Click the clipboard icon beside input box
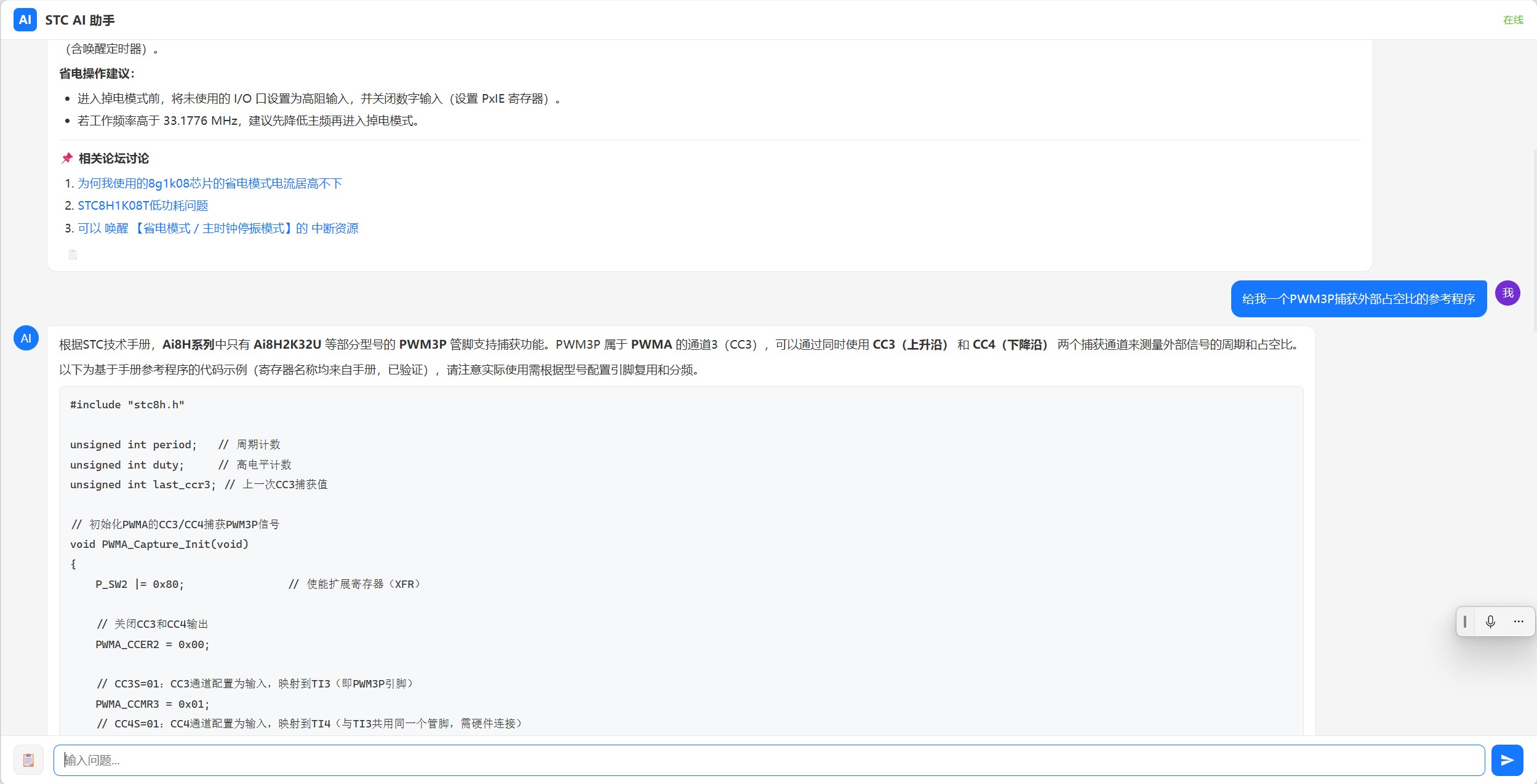1537x784 pixels. click(28, 761)
